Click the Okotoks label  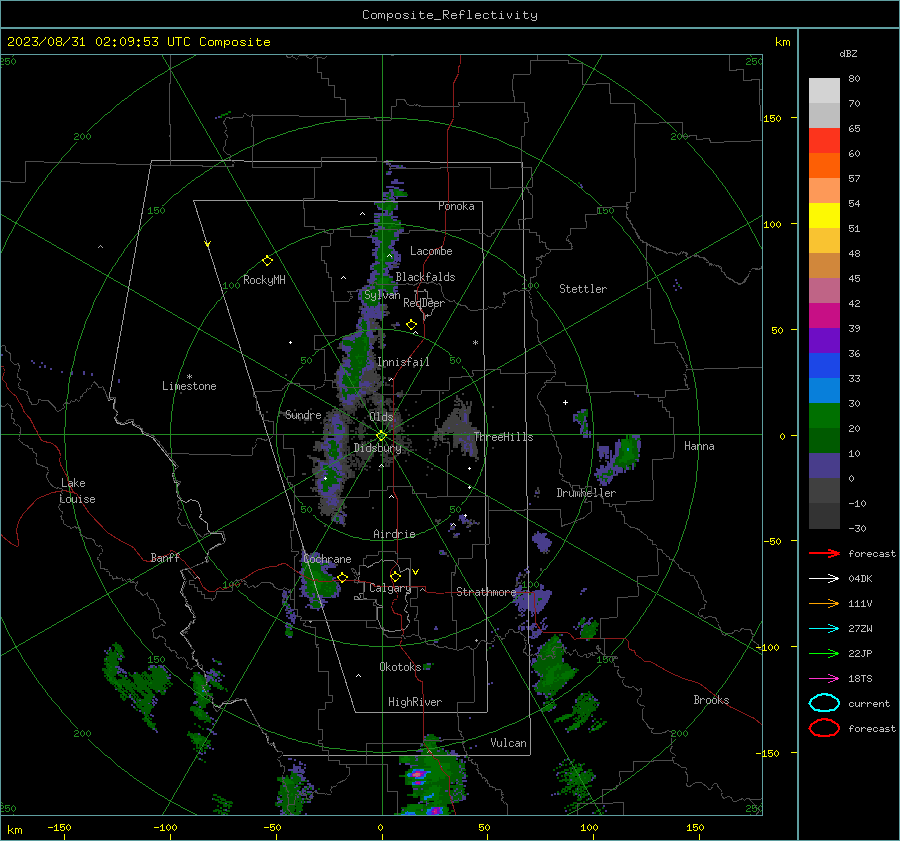(400, 667)
